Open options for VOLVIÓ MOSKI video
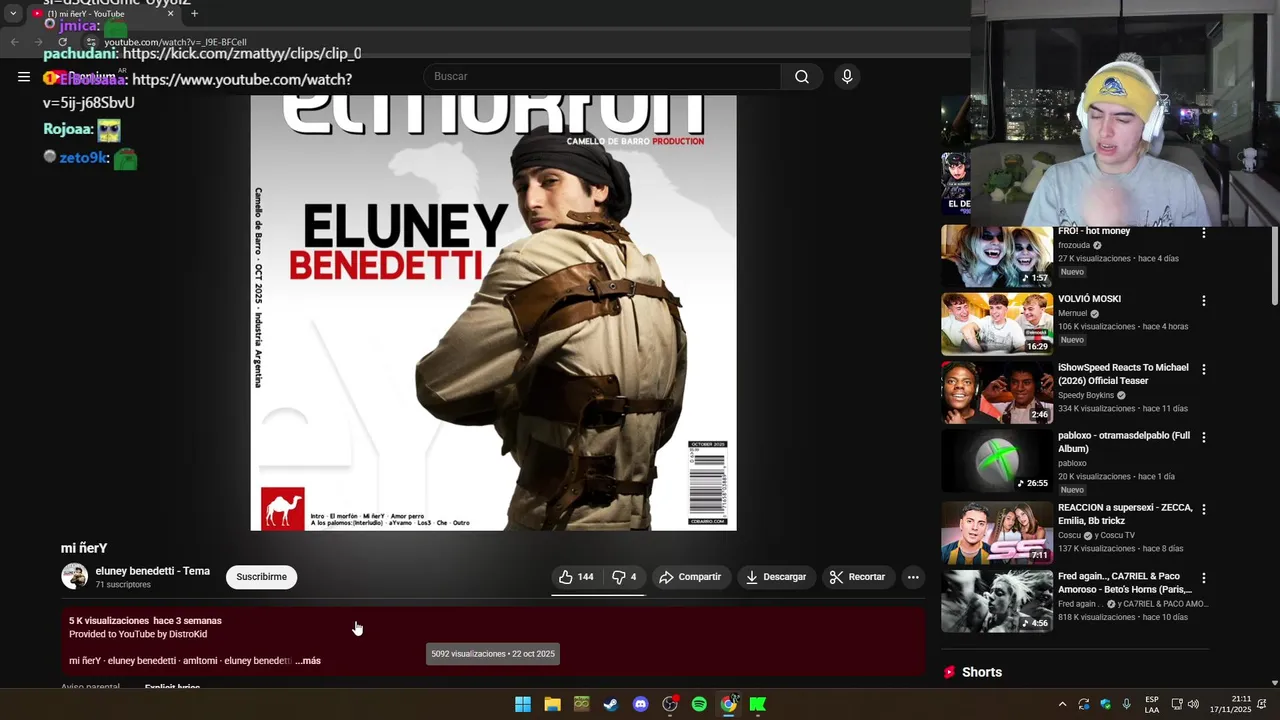This screenshot has width=1280, height=720. [x=1203, y=300]
